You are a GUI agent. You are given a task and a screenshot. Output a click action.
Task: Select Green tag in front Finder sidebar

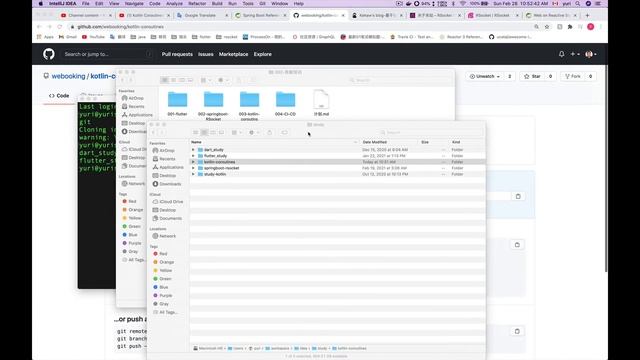[162, 279]
